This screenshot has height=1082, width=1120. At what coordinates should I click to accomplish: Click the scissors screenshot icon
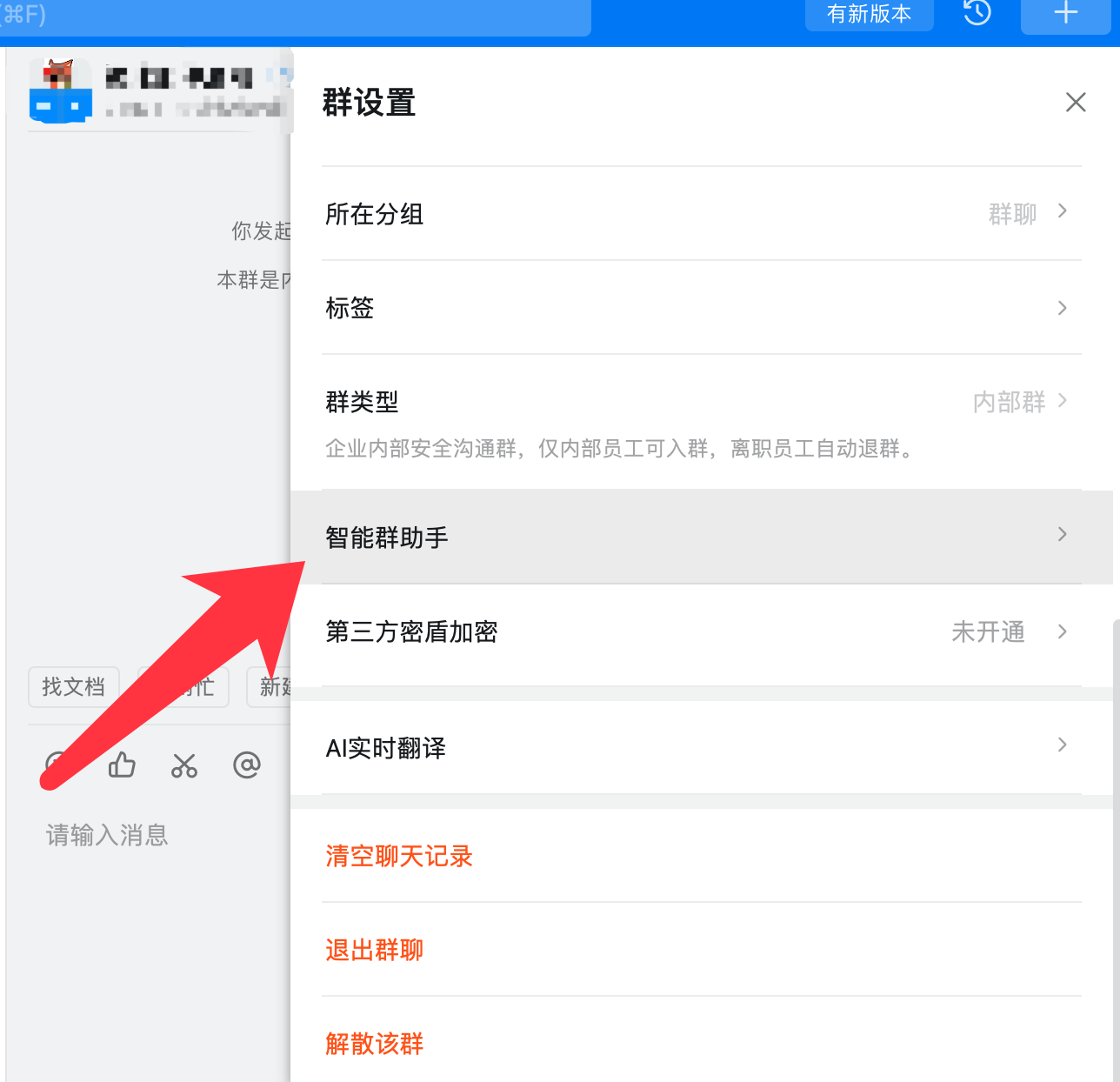(184, 765)
